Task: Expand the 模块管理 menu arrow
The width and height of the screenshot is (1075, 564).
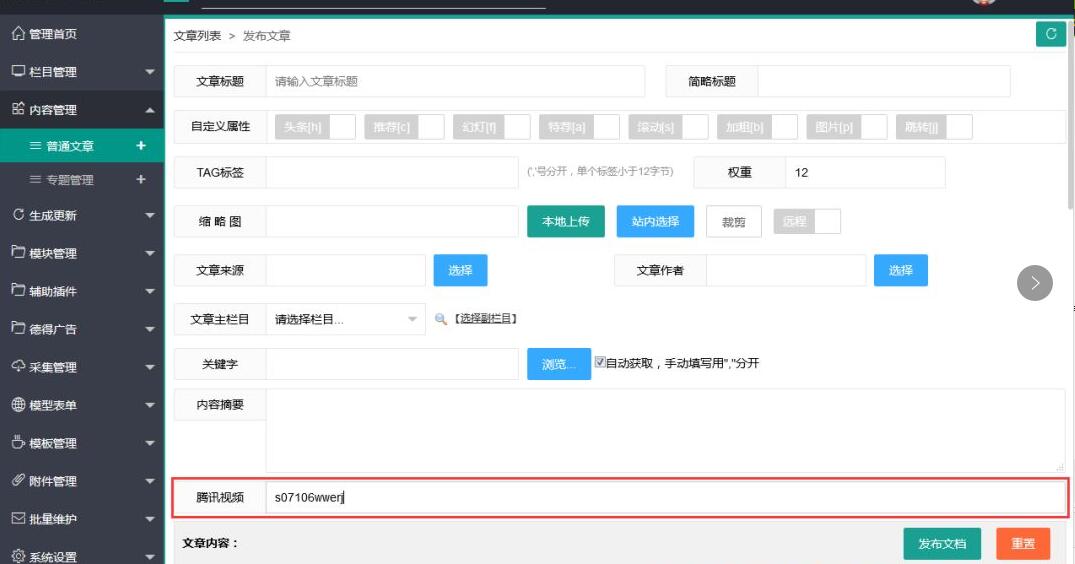Action: click(x=149, y=254)
